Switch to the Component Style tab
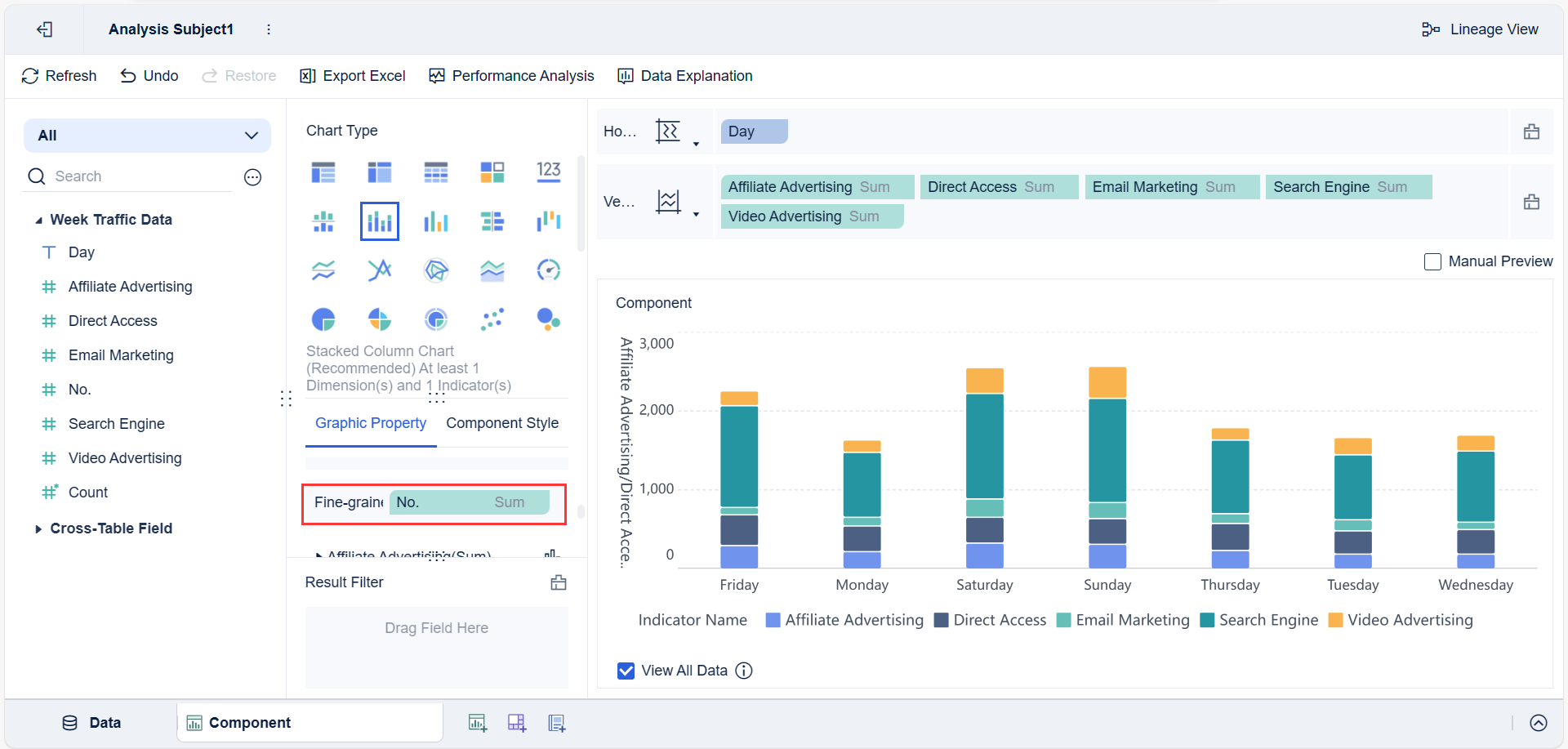Screen dimensions: 1568x749 coord(502,423)
